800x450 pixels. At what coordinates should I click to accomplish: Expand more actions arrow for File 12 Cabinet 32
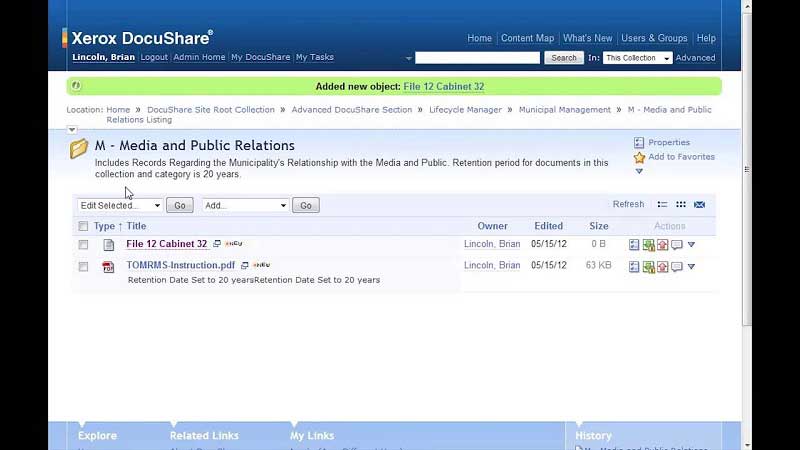pos(691,245)
